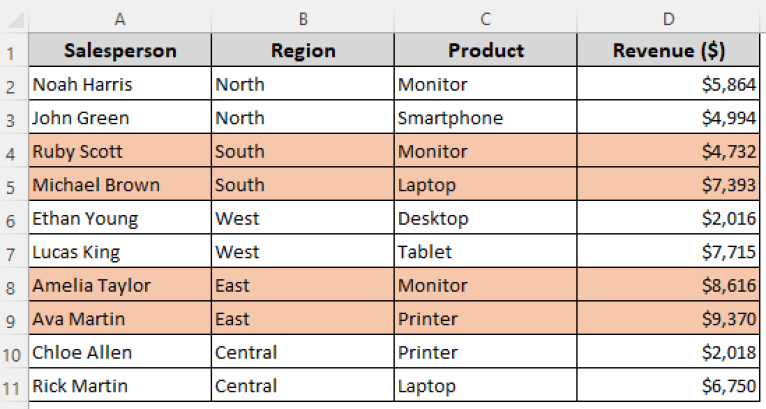766x409 pixels.
Task: Click the highlighted Ruby Scott cell
Action: pos(120,152)
